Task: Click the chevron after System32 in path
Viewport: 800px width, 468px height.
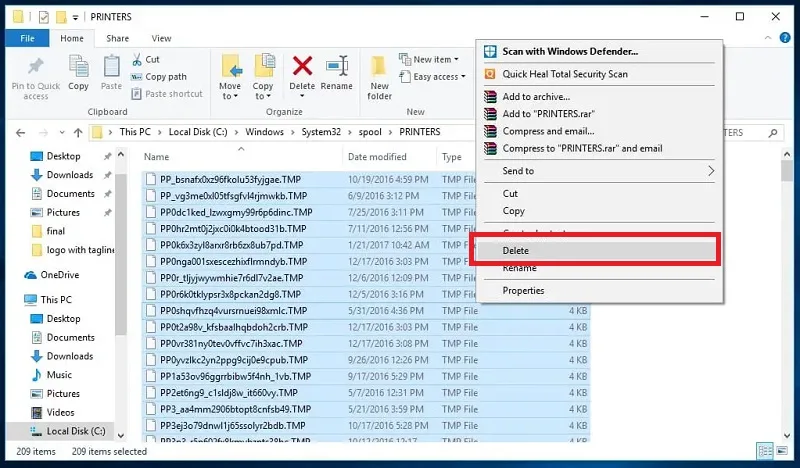Action: [x=349, y=132]
